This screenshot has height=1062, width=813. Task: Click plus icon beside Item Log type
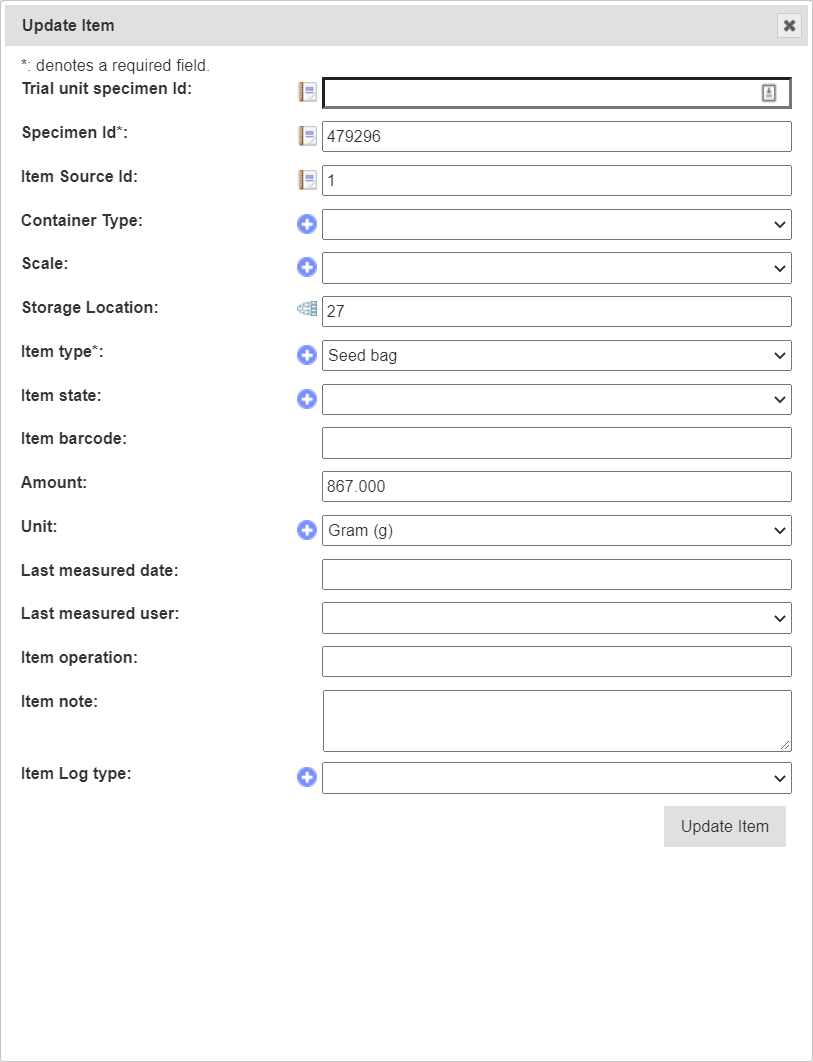[307, 777]
